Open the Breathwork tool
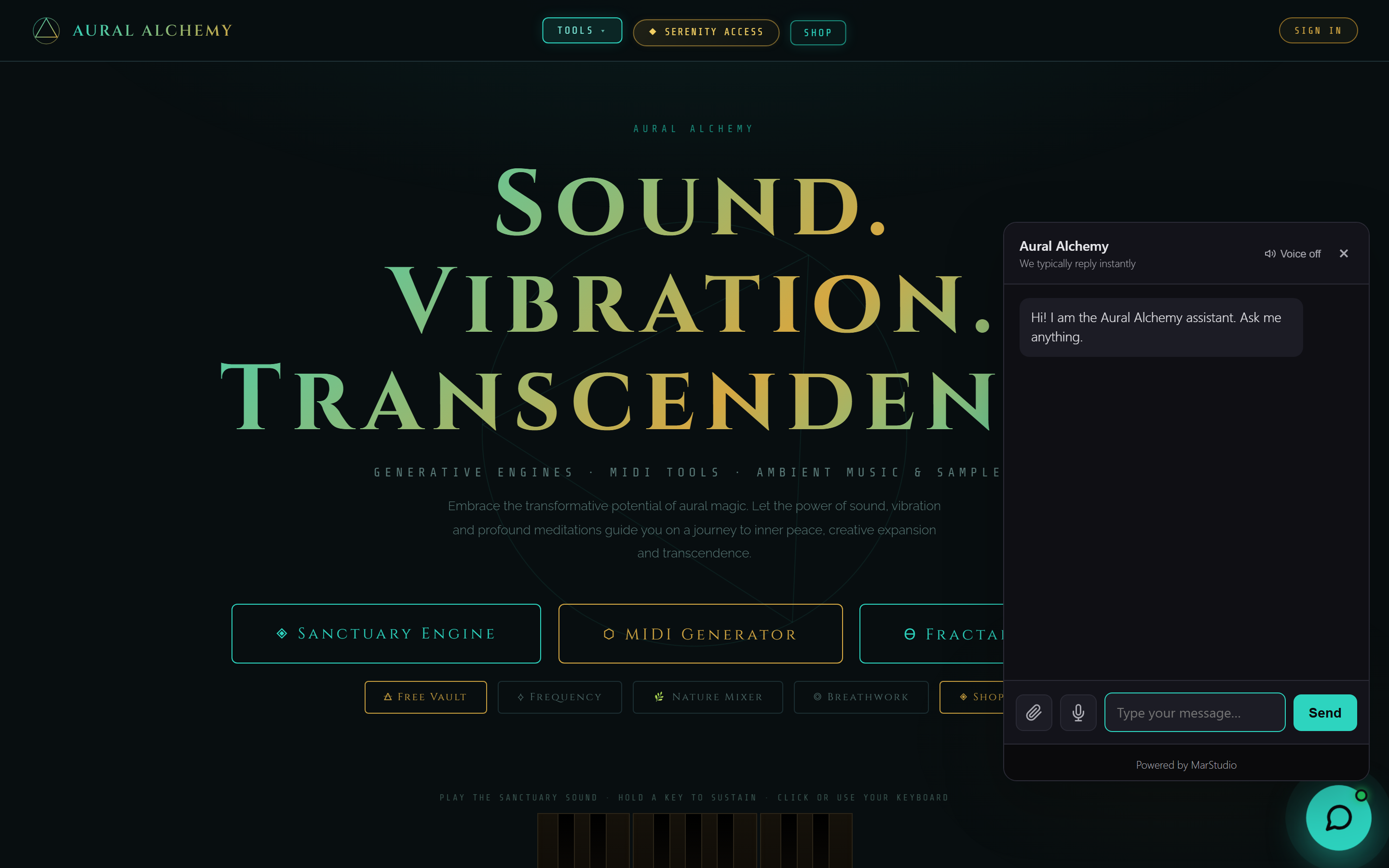 pyautogui.click(x=861, y=697)
